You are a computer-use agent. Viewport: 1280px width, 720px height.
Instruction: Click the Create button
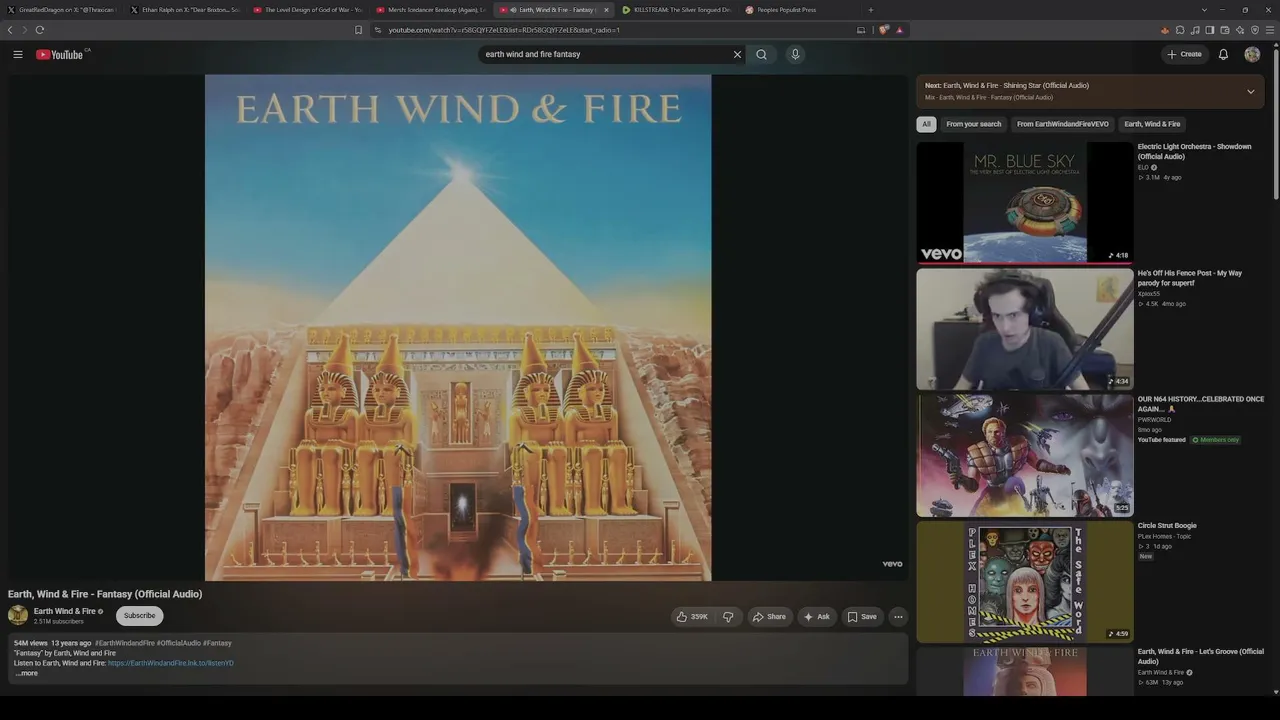1185,54
